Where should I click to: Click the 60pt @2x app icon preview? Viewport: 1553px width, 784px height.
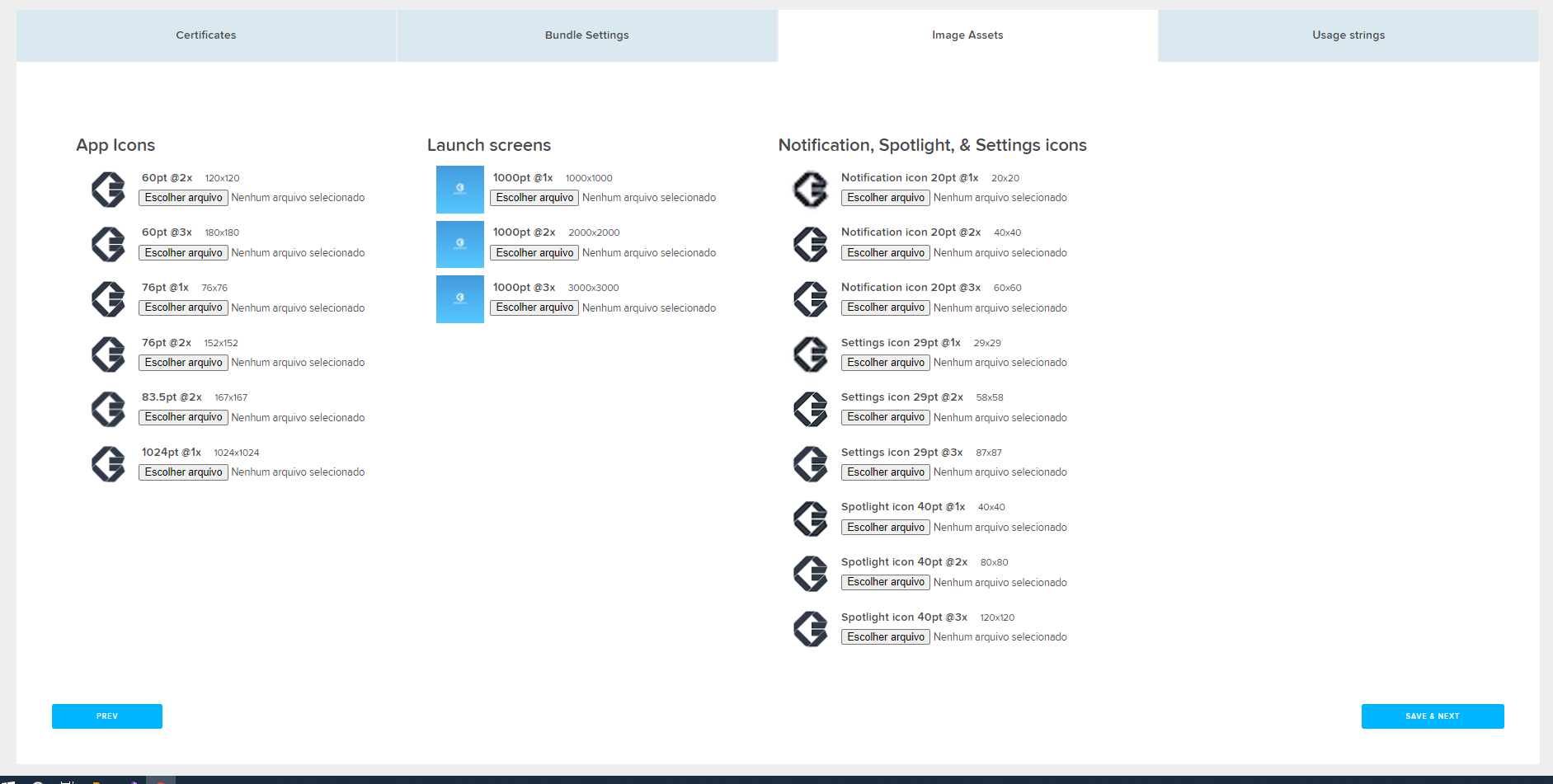pos(108,190)
